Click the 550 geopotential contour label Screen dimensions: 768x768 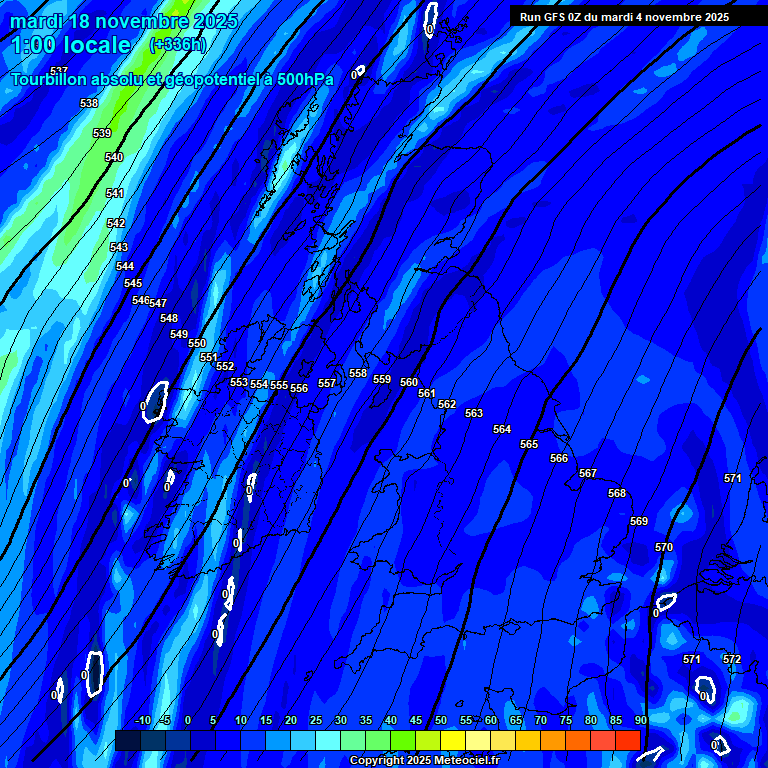pyautogui.click(x=197, y=343)
